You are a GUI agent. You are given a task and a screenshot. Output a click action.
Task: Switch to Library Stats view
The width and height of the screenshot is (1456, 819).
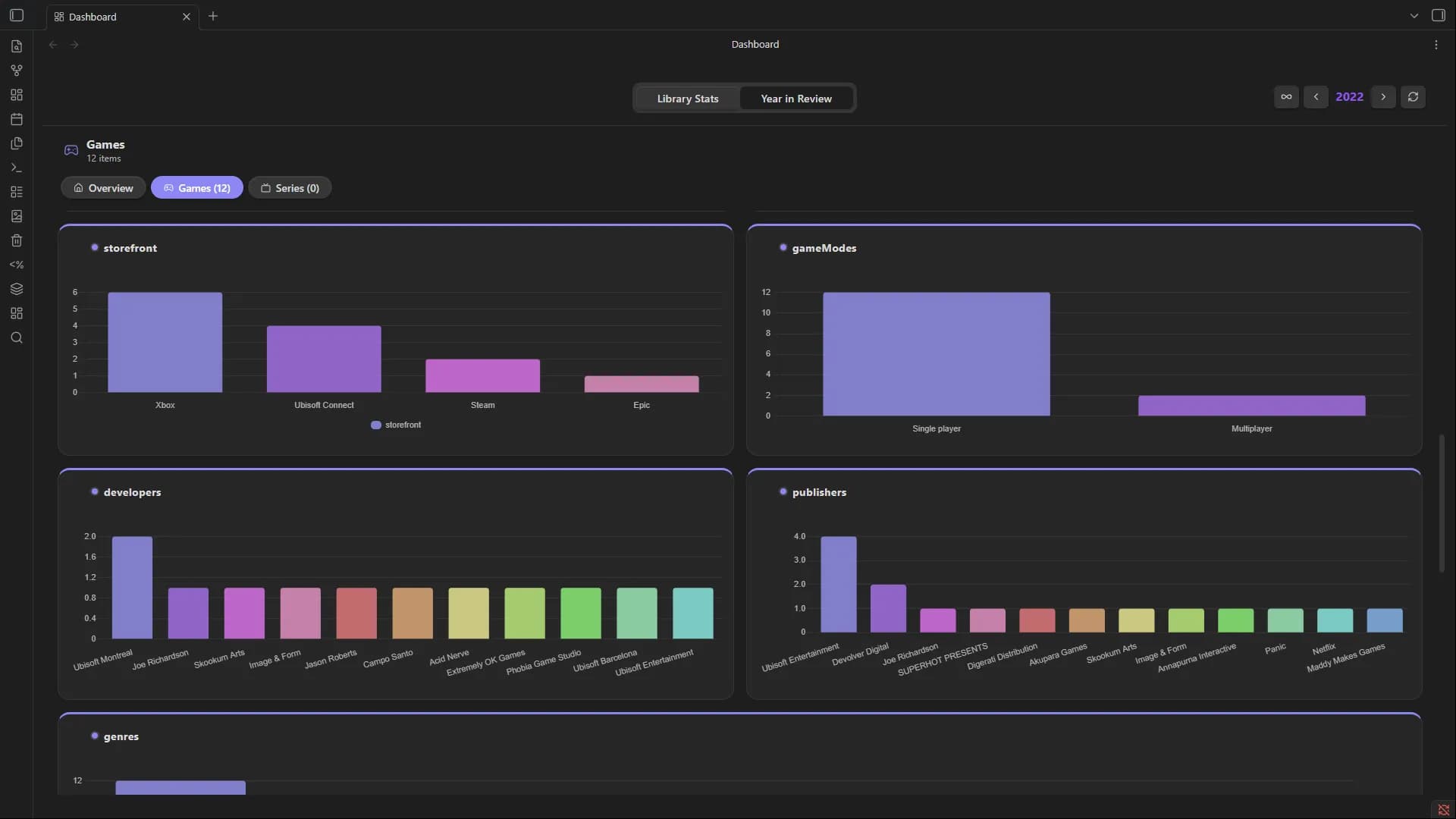[688, 99]
